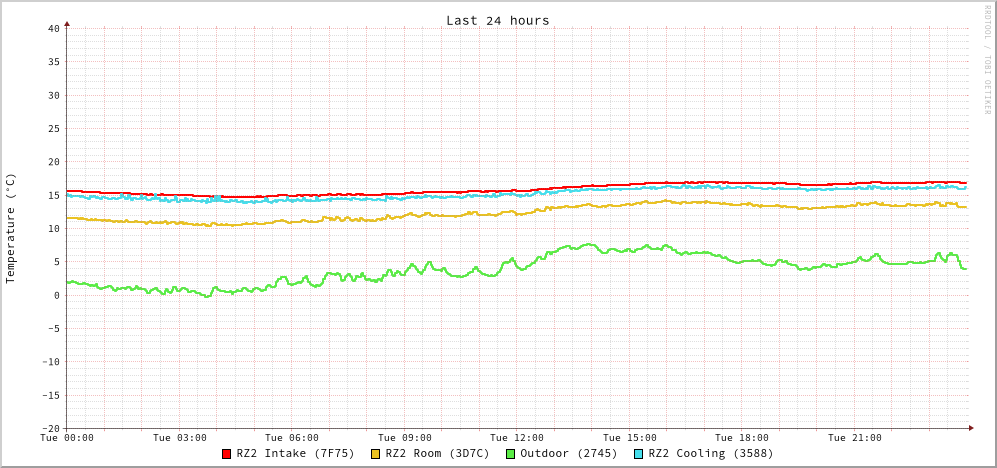Select the 'RZ2 Intake (7F75)' legend label
The width and height of the screenshot is (997, 468).
295,453
